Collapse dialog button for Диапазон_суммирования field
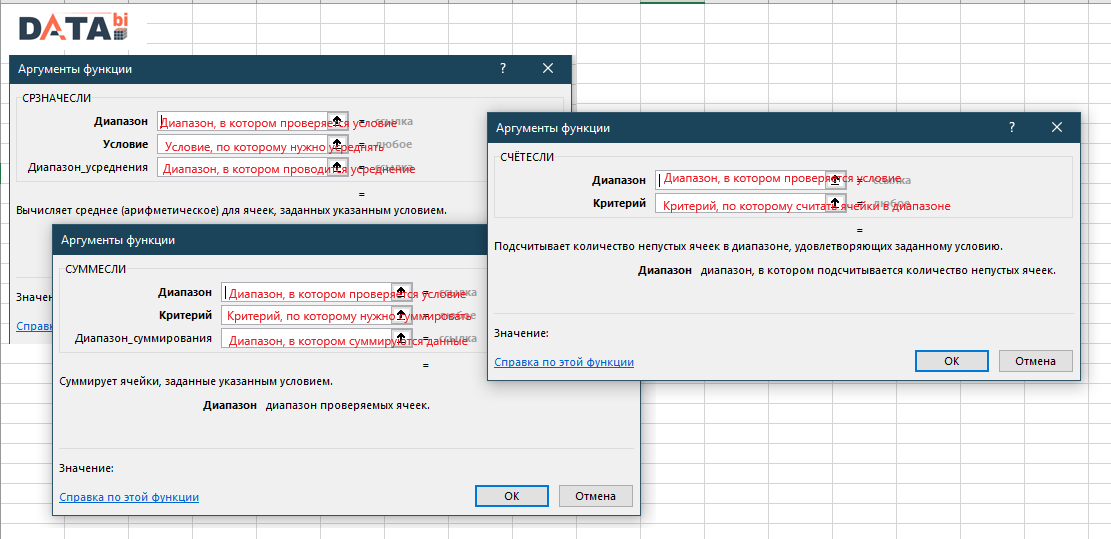The height and width of the screenshot is (539, 1111). click(x=402, y=339)
